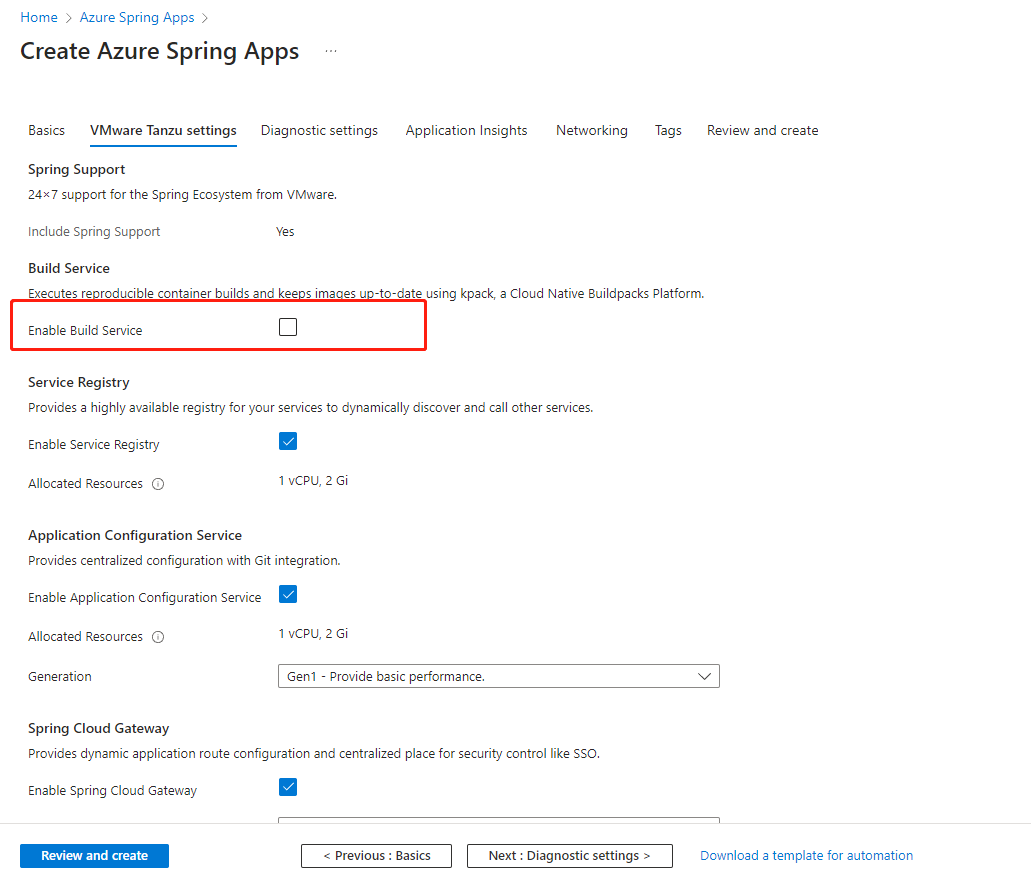Download a template for automation
This screenshot has width=1031, height=886.
(x=806, y=856)
